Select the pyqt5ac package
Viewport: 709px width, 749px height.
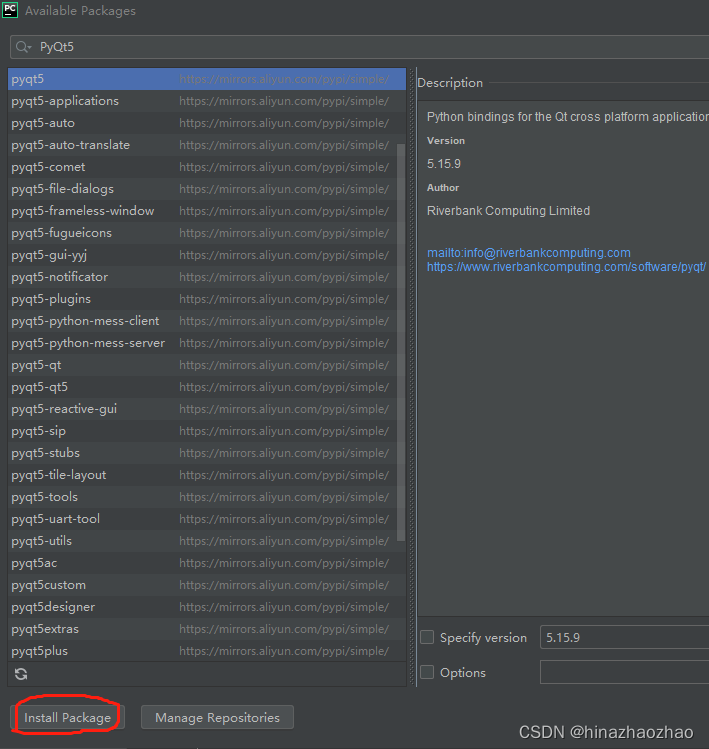point(207,563)
